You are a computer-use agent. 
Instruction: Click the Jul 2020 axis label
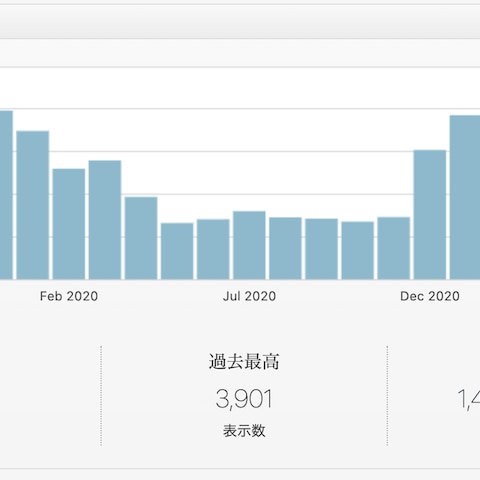point(249,296)
